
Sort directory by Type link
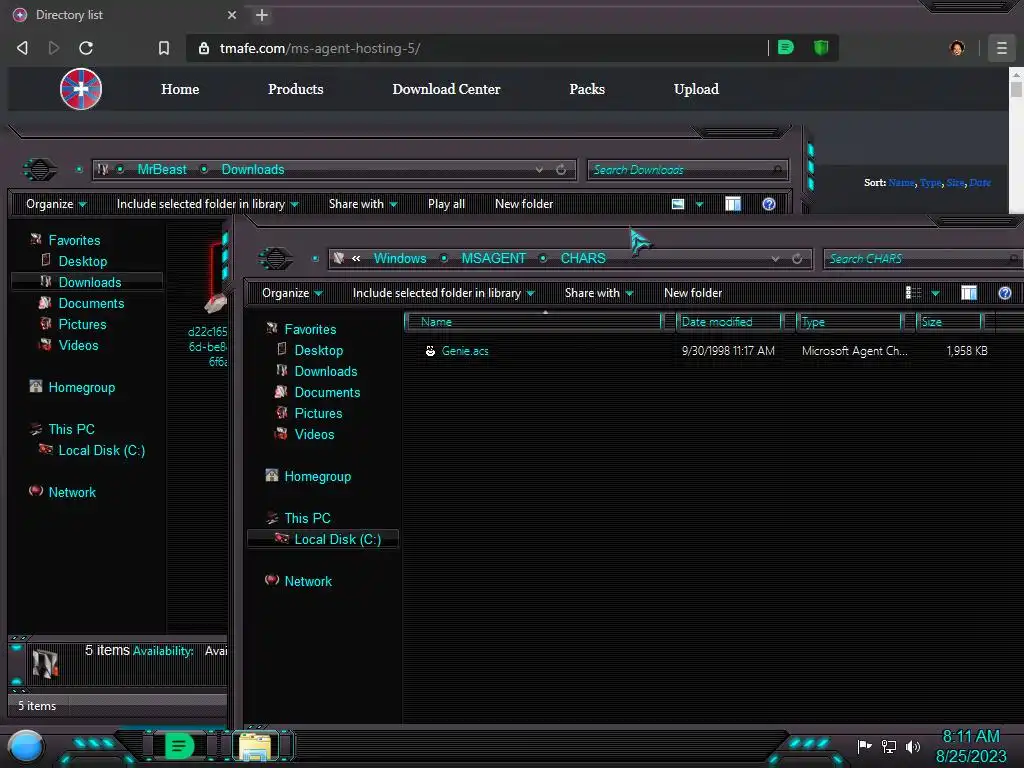click(x=931, y=183)
